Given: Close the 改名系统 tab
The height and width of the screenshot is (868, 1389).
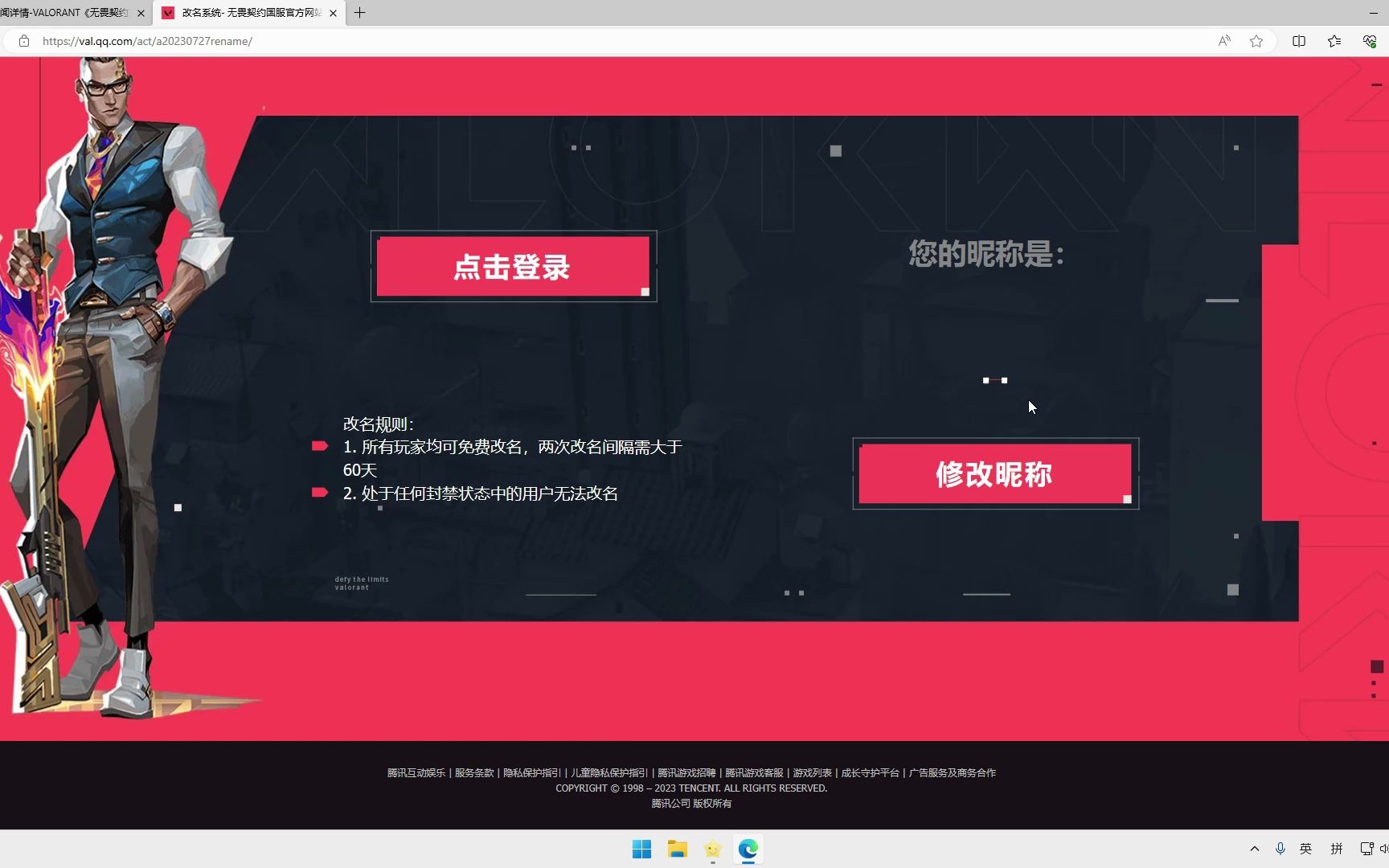Looking at the screenshot, I should click(333, 13).
